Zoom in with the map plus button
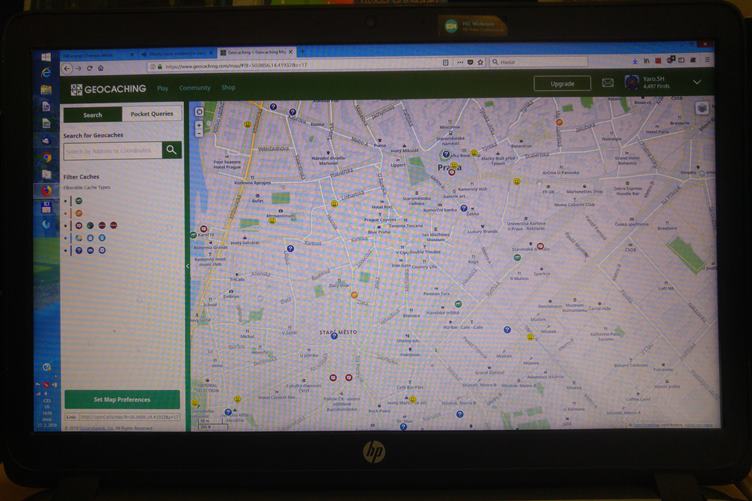Image resolution: width=752 pixels, height=501 pixels. pos(199,124)
